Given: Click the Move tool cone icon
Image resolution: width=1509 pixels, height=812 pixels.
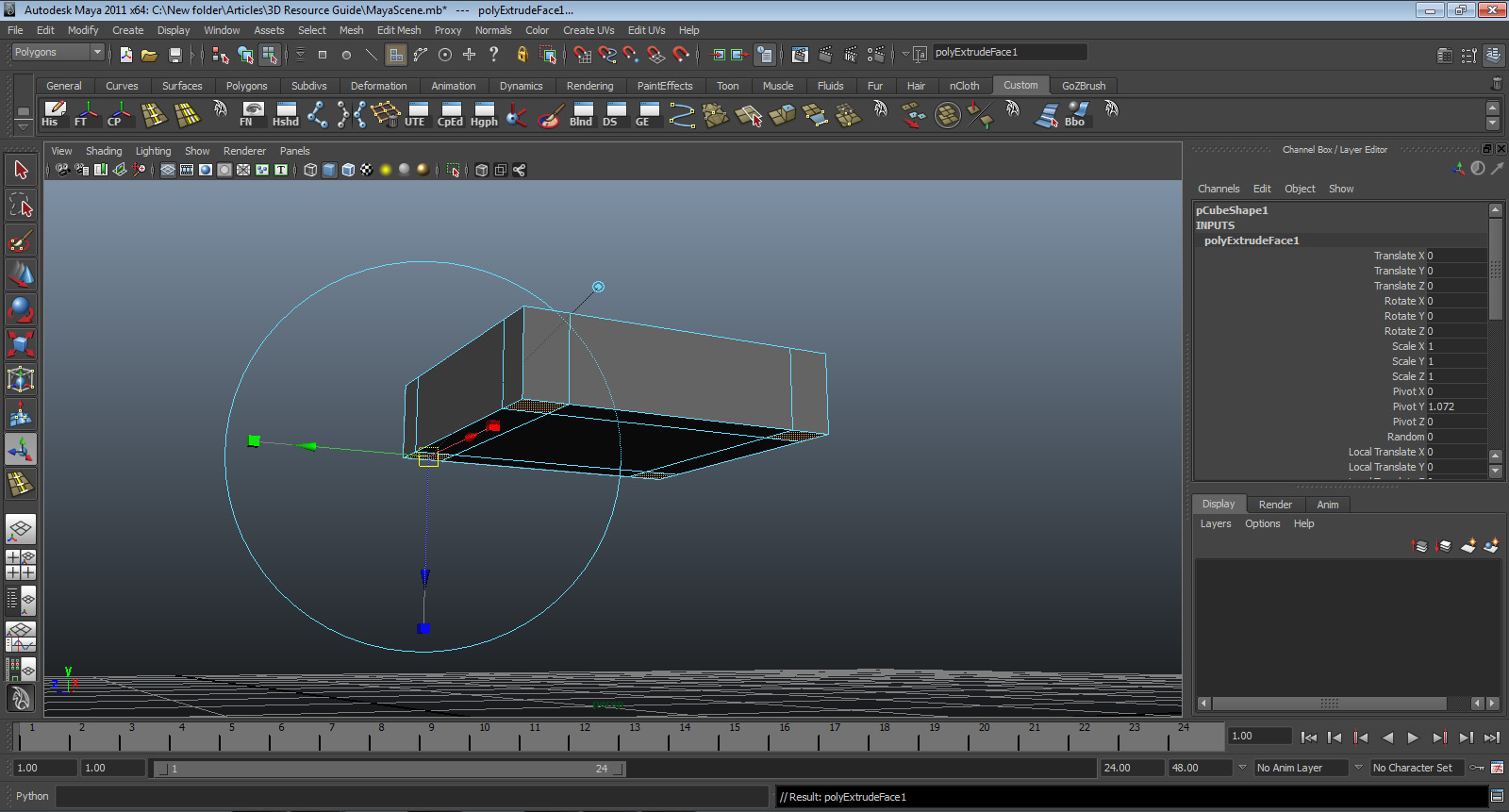Looking at the screenshot, I should [21, 275].
